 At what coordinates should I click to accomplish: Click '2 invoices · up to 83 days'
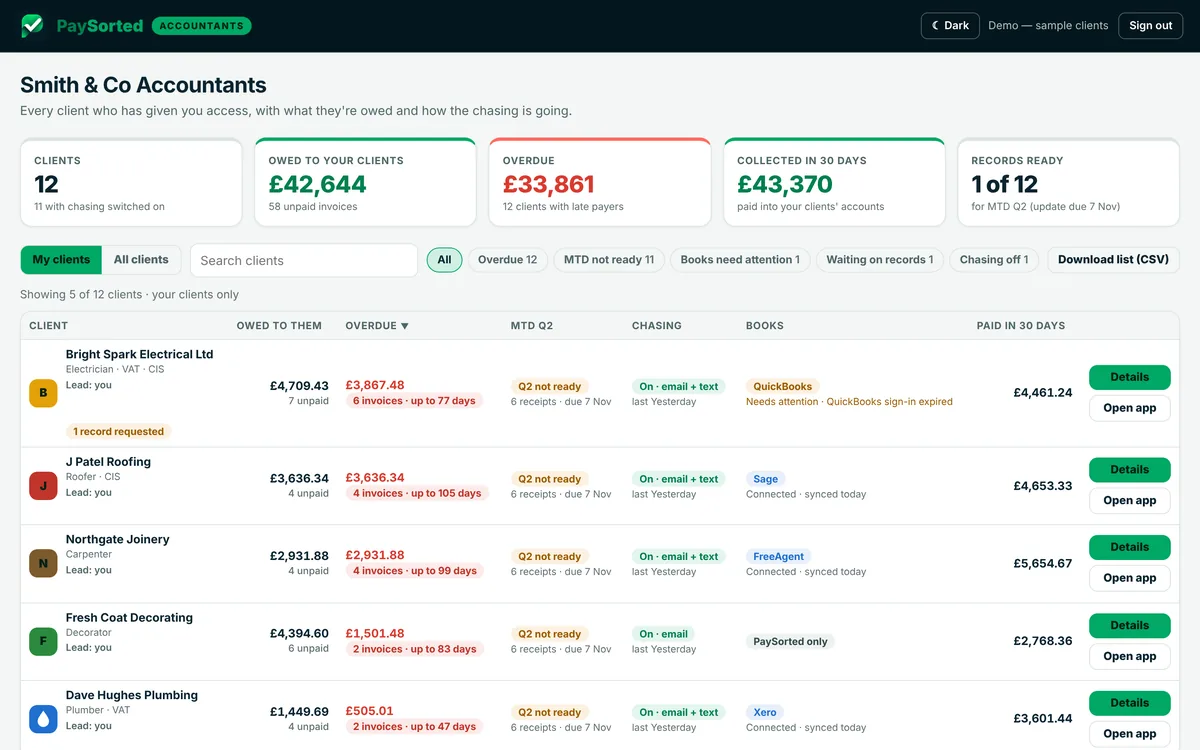(414, 649)
